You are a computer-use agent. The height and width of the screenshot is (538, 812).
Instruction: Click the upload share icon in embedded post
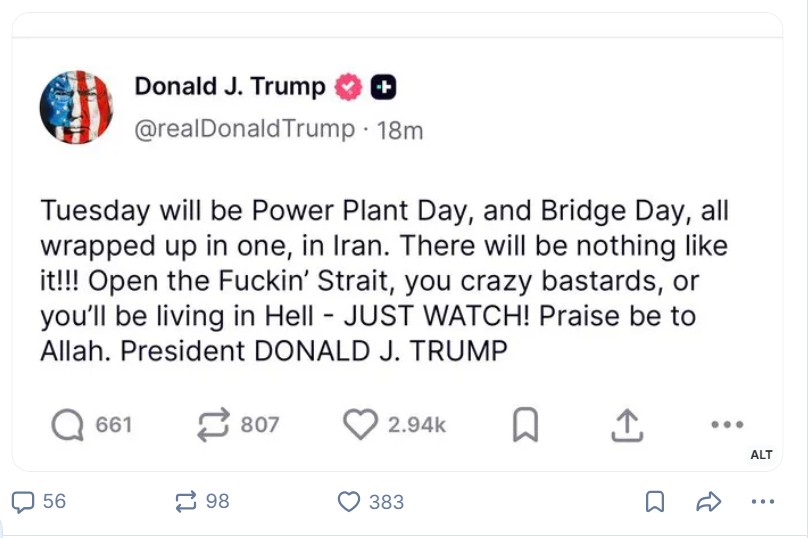(x=625, y=426)
